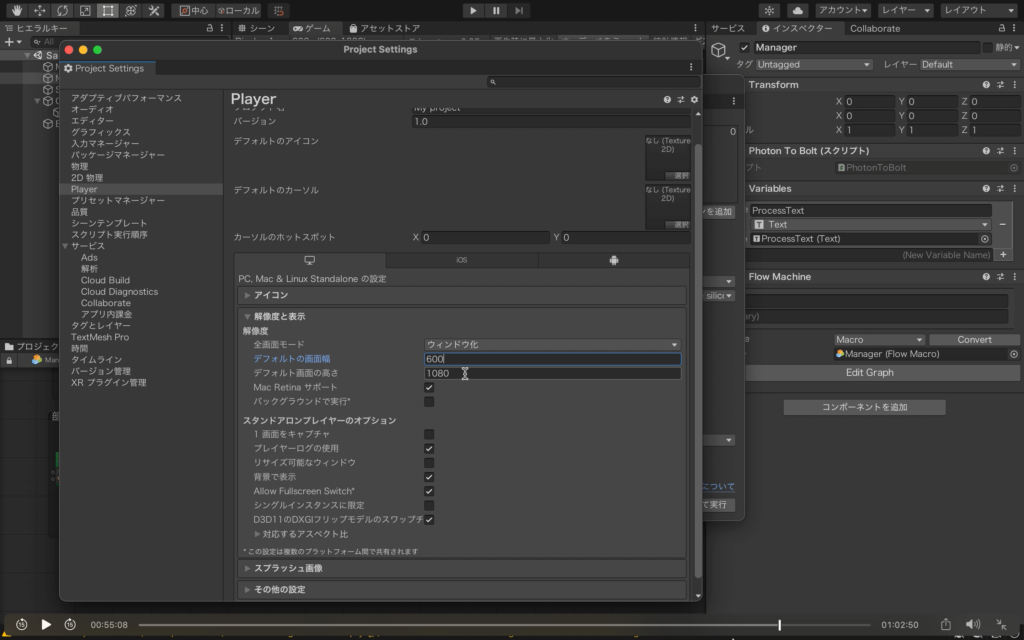Click the Unity Play button
1024x640 pixels.
[473, 10]
